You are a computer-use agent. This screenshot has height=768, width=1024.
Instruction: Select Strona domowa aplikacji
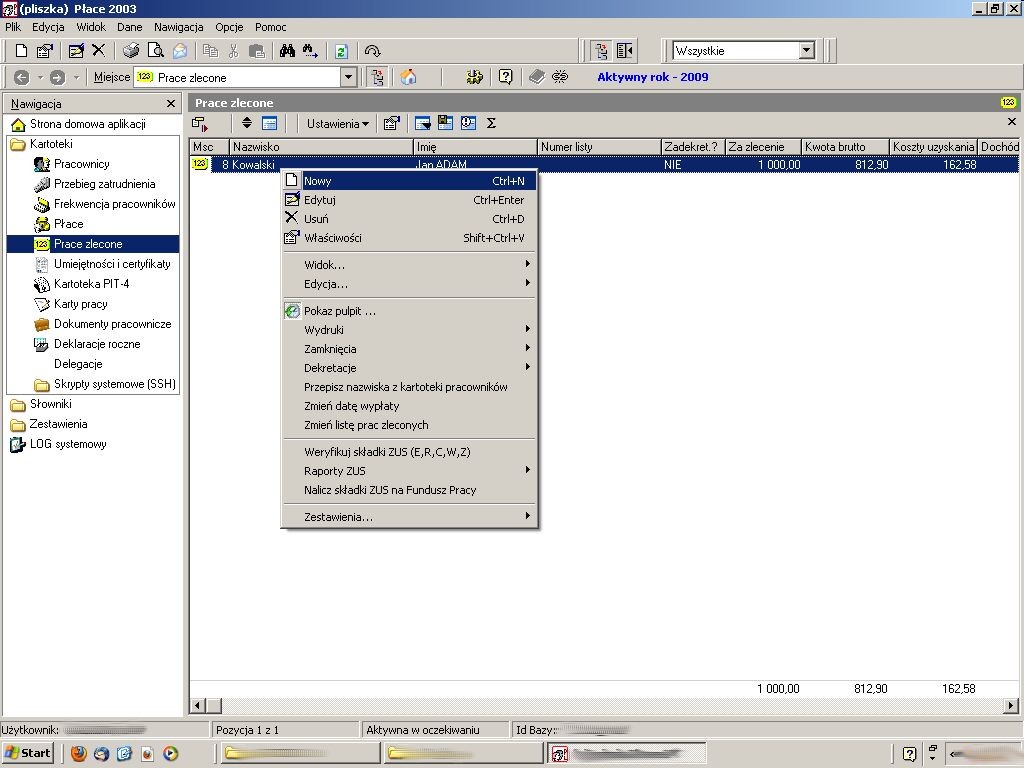(88, 124)
